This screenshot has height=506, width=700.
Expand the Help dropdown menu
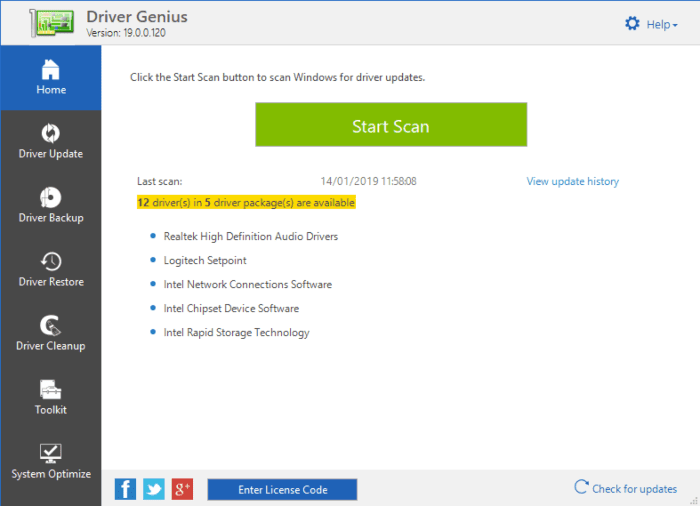click(662, 25)
